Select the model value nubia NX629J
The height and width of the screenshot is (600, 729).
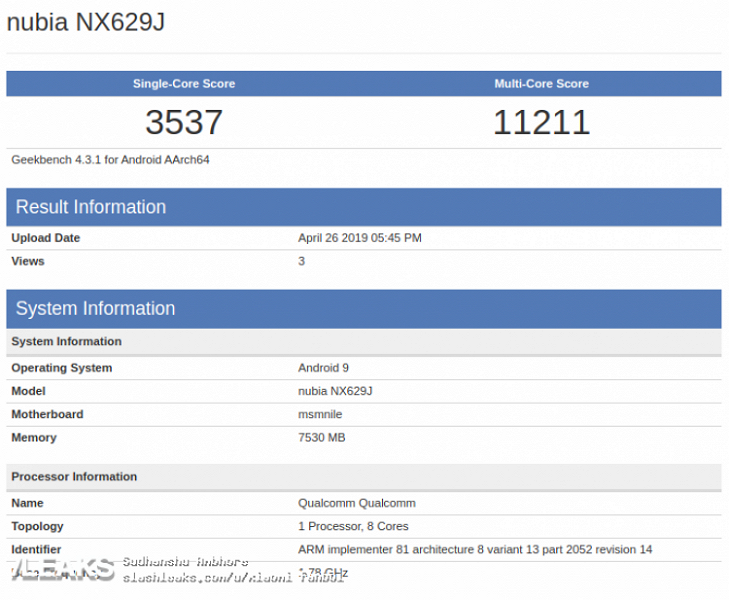pyautogui.click(x=335, y=391)
